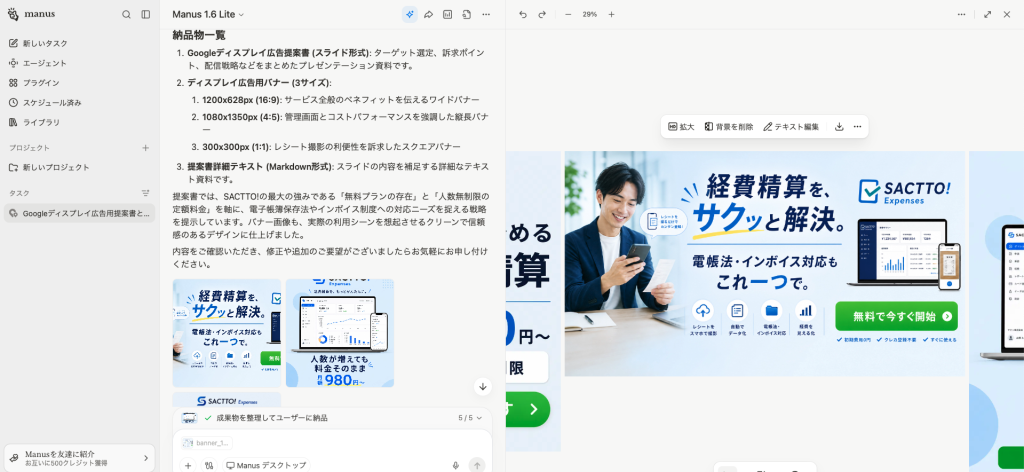
Task: Open task filter icon beside タスク
Action: point(146,193)
